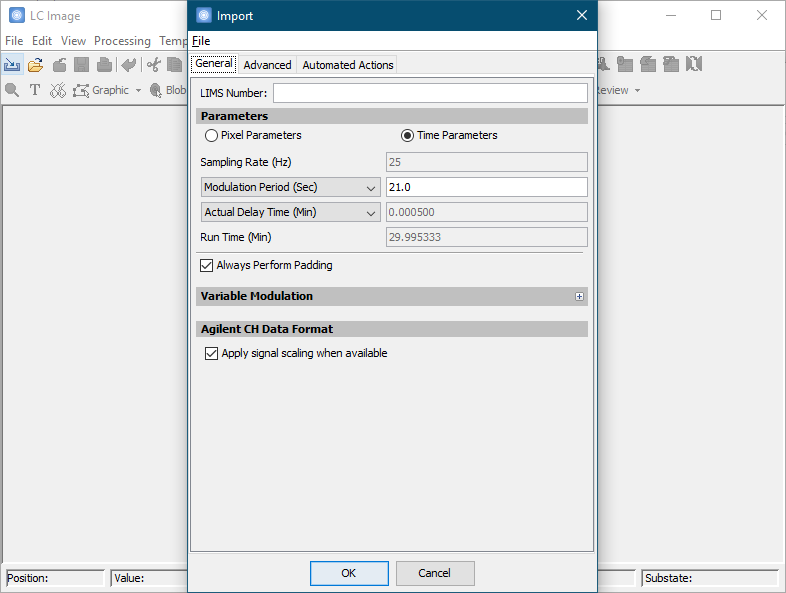Click the Import image toolbar icon
Screen dimensions: 786x593
coord(12,65)
